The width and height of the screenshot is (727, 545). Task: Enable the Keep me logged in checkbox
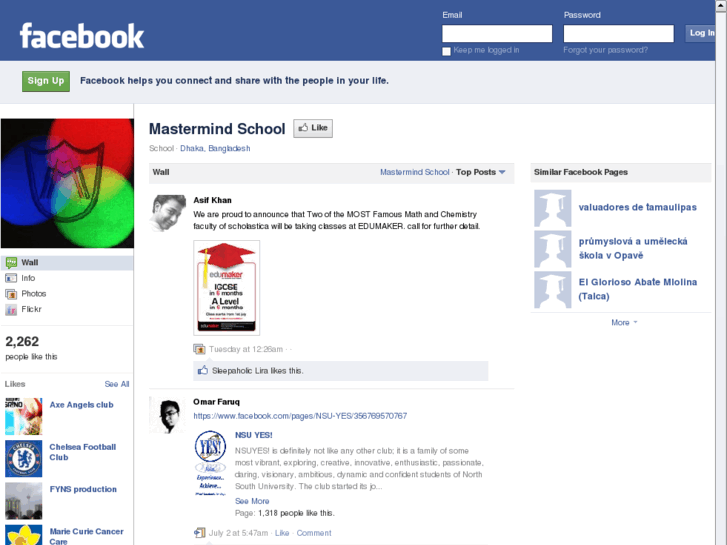[x=446, y=51]
